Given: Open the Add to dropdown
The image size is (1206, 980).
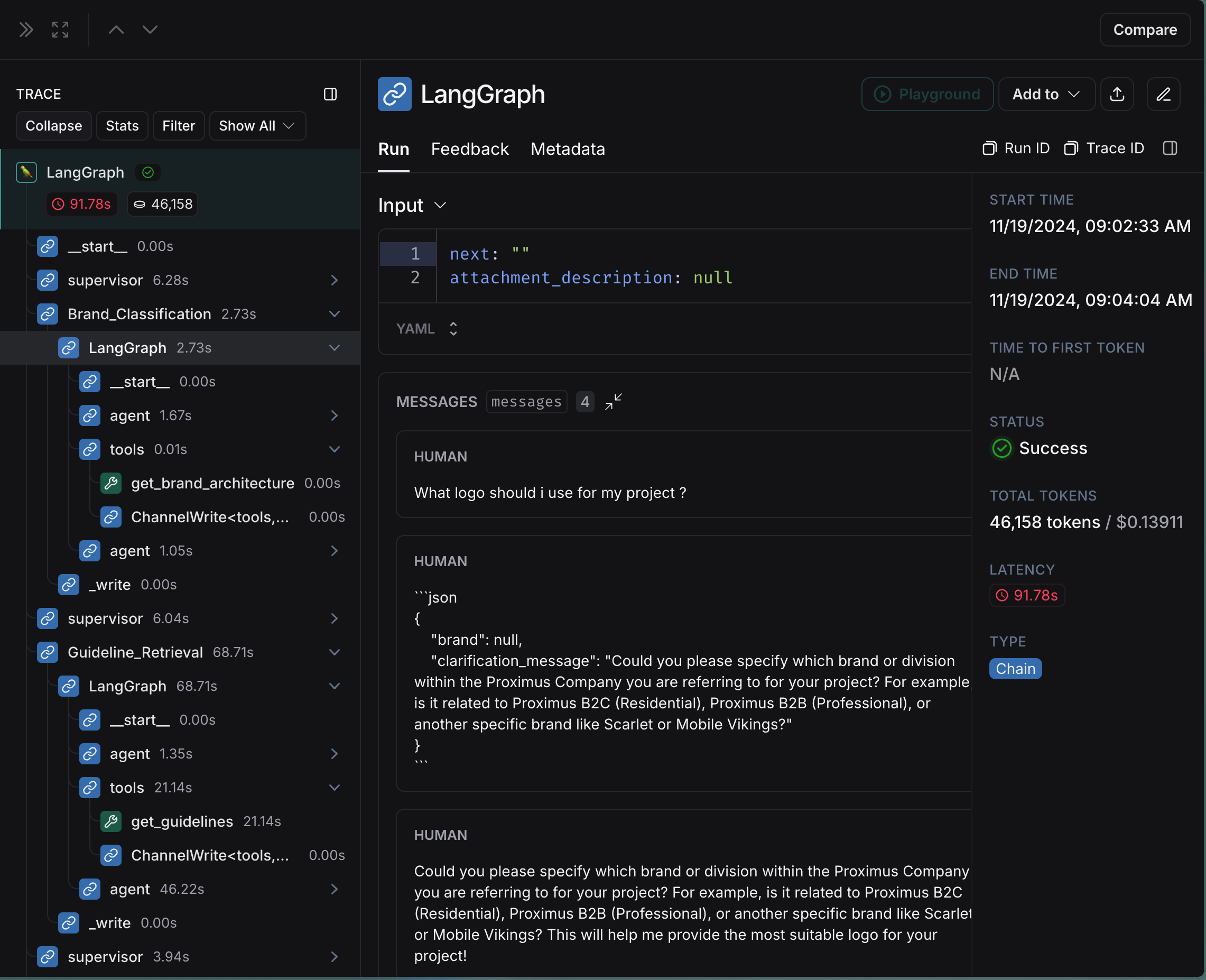Looking at the screenshot, I should pyautogui.click(x=1047, y=94).
